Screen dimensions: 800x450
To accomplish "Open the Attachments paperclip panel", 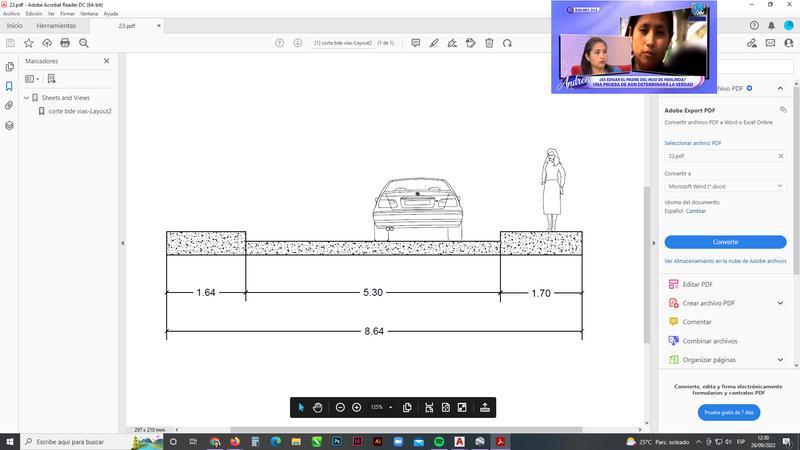I will click(x=9, y=106).
